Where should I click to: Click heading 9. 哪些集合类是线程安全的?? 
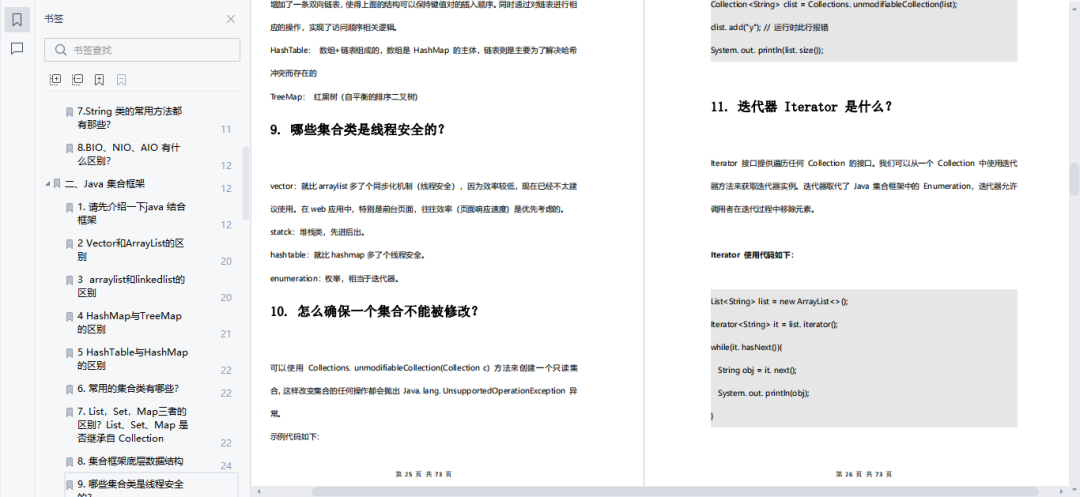(357, 129)
